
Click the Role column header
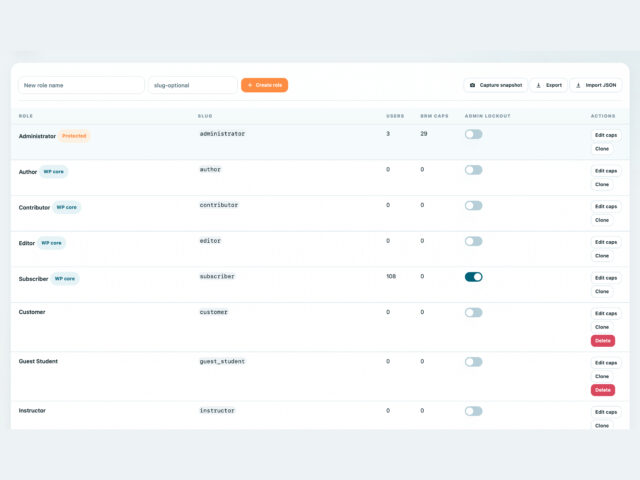pos(26,116)
